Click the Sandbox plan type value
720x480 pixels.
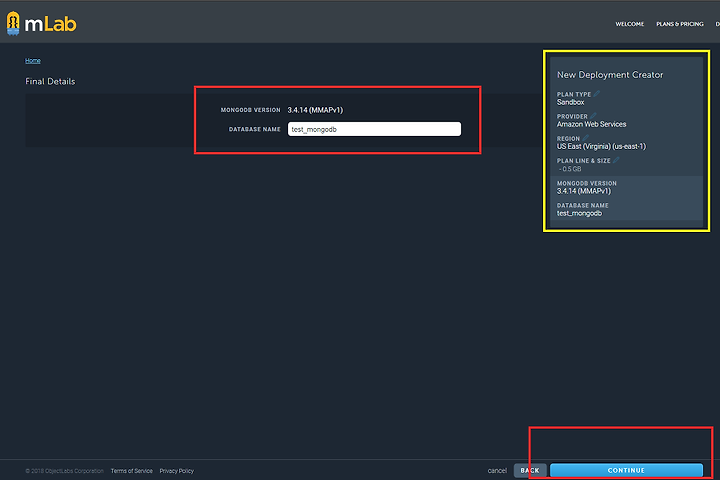(x=570, y=102)
